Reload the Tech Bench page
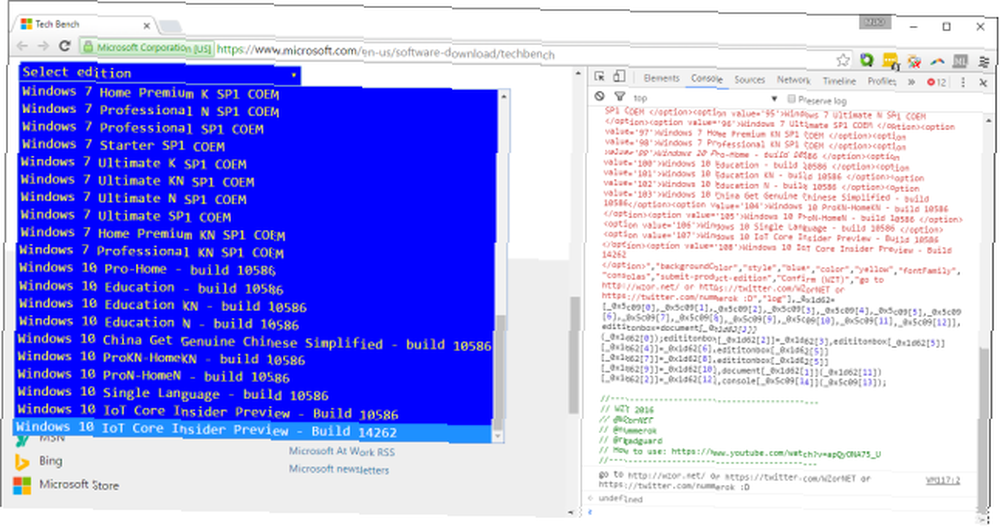Image resolution: width=1000 pixels, height=527 pixels. 64,45
